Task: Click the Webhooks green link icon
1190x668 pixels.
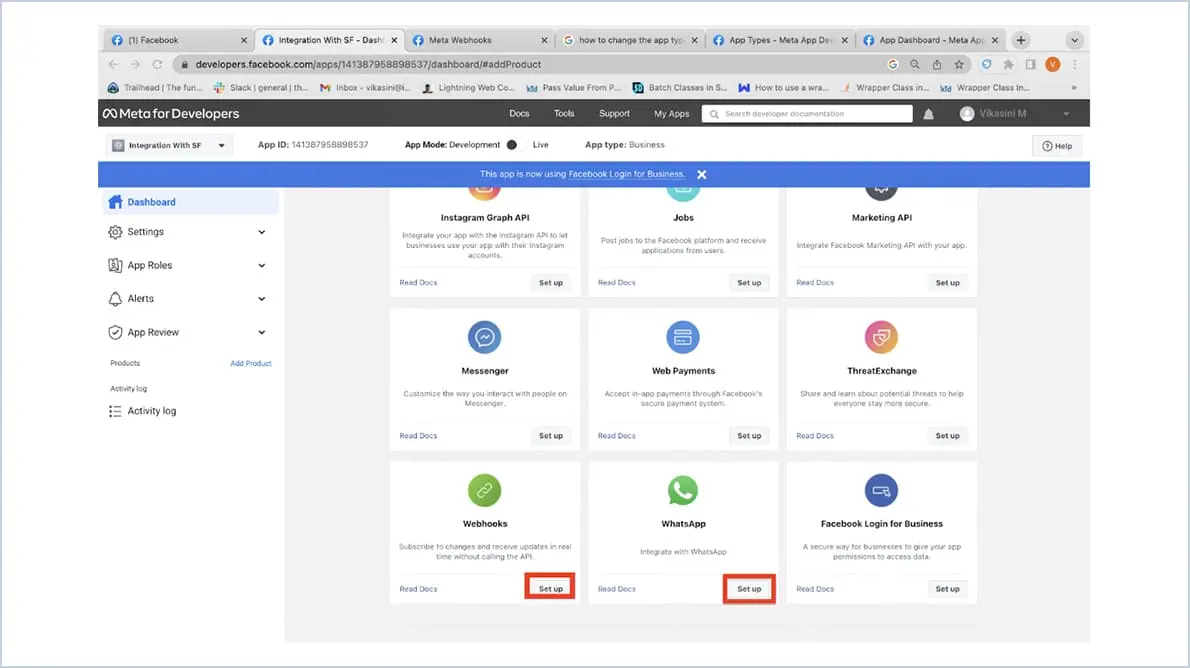Action: 484,490
